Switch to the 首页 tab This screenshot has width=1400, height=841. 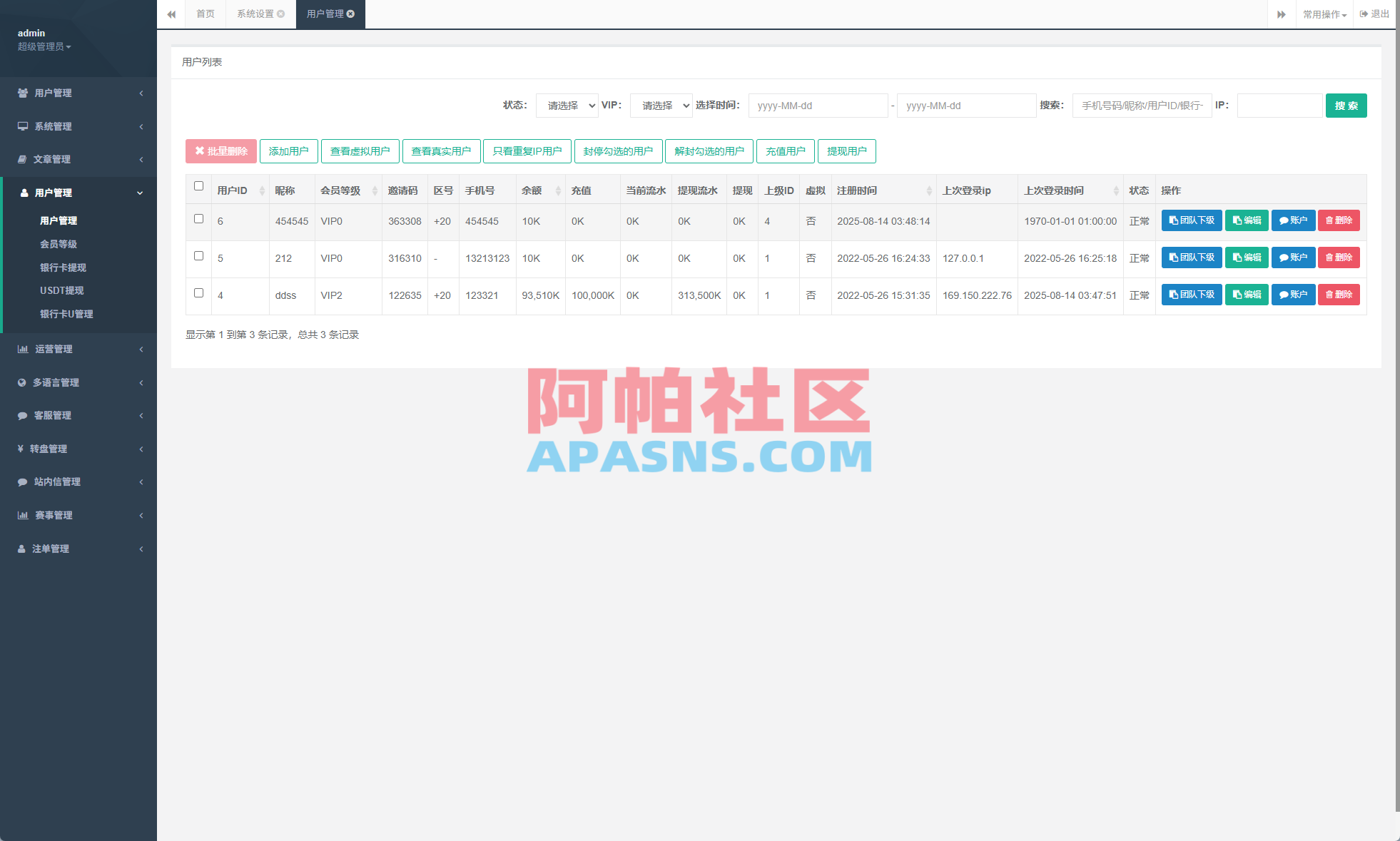tap(206, 14)
